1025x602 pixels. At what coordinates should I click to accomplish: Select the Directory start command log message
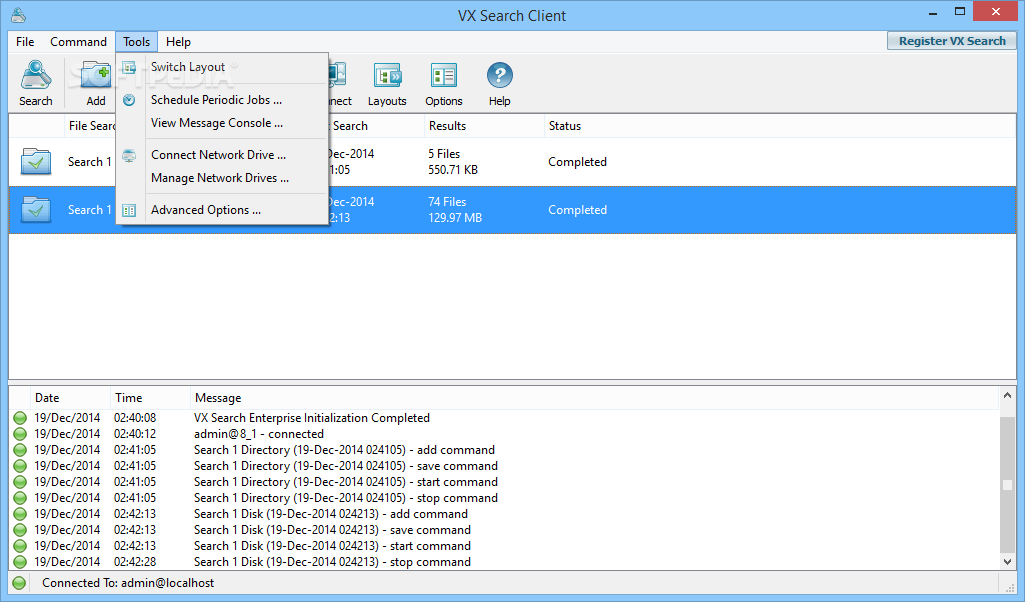click(x=346, y=482)
